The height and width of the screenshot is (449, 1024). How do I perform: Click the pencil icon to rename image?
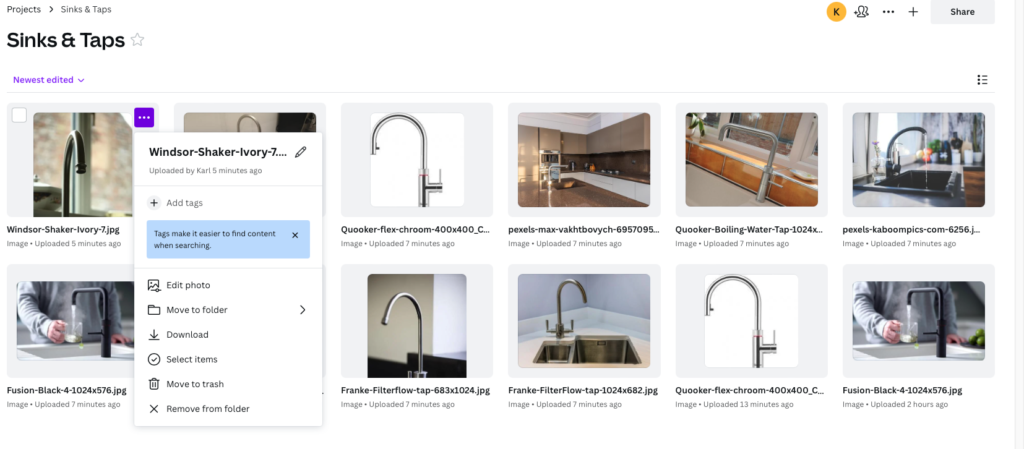(300, 152)
